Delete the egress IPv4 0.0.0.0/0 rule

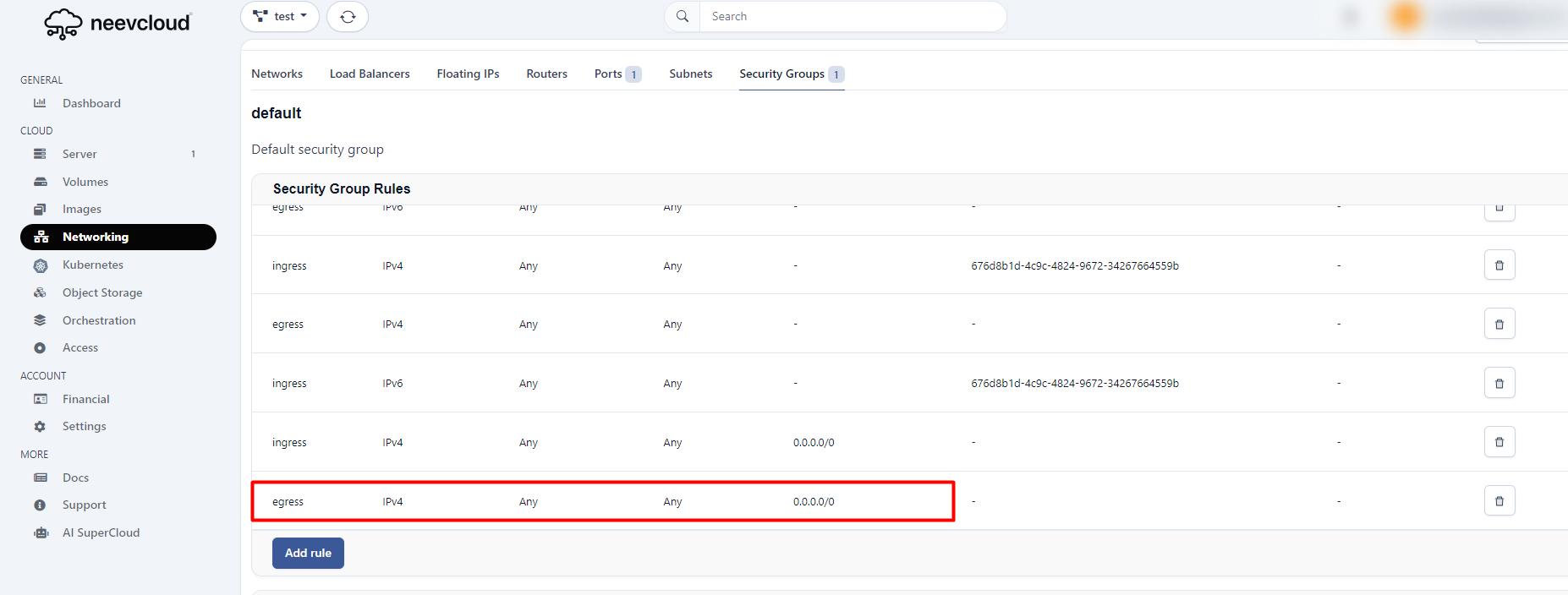(1499, 501)
